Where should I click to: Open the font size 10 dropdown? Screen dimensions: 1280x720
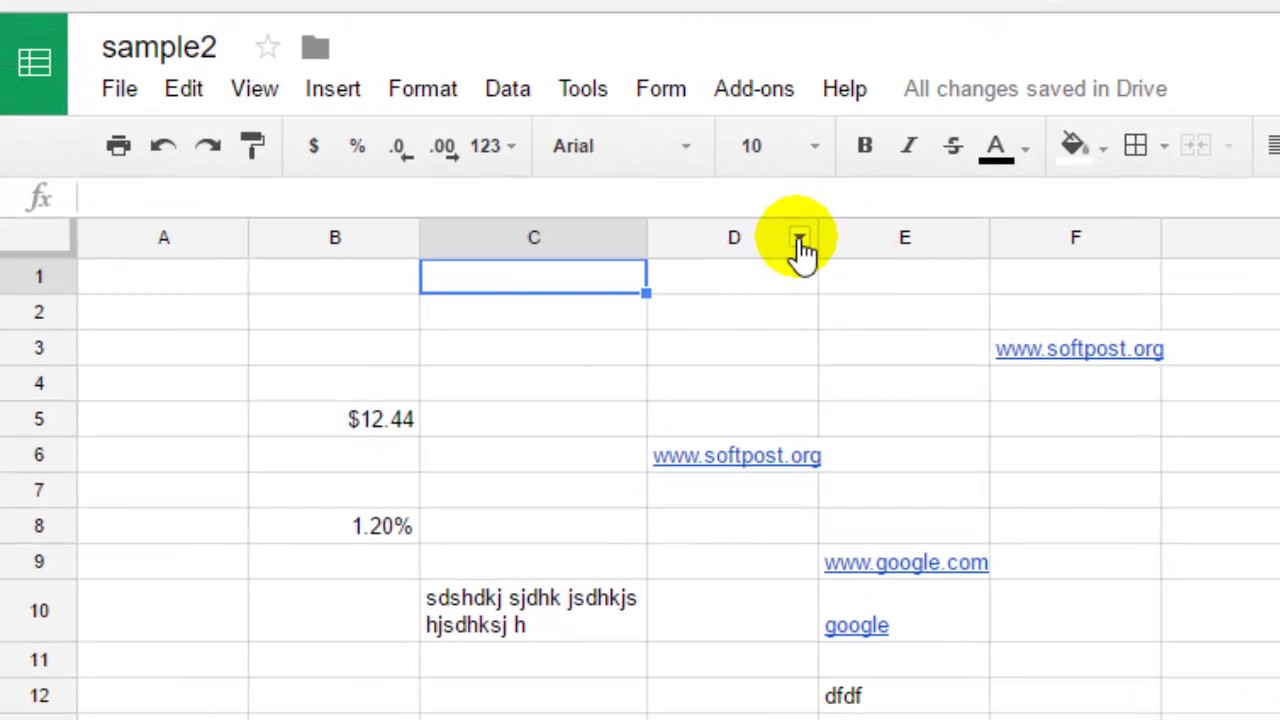(x=780, y=146)
